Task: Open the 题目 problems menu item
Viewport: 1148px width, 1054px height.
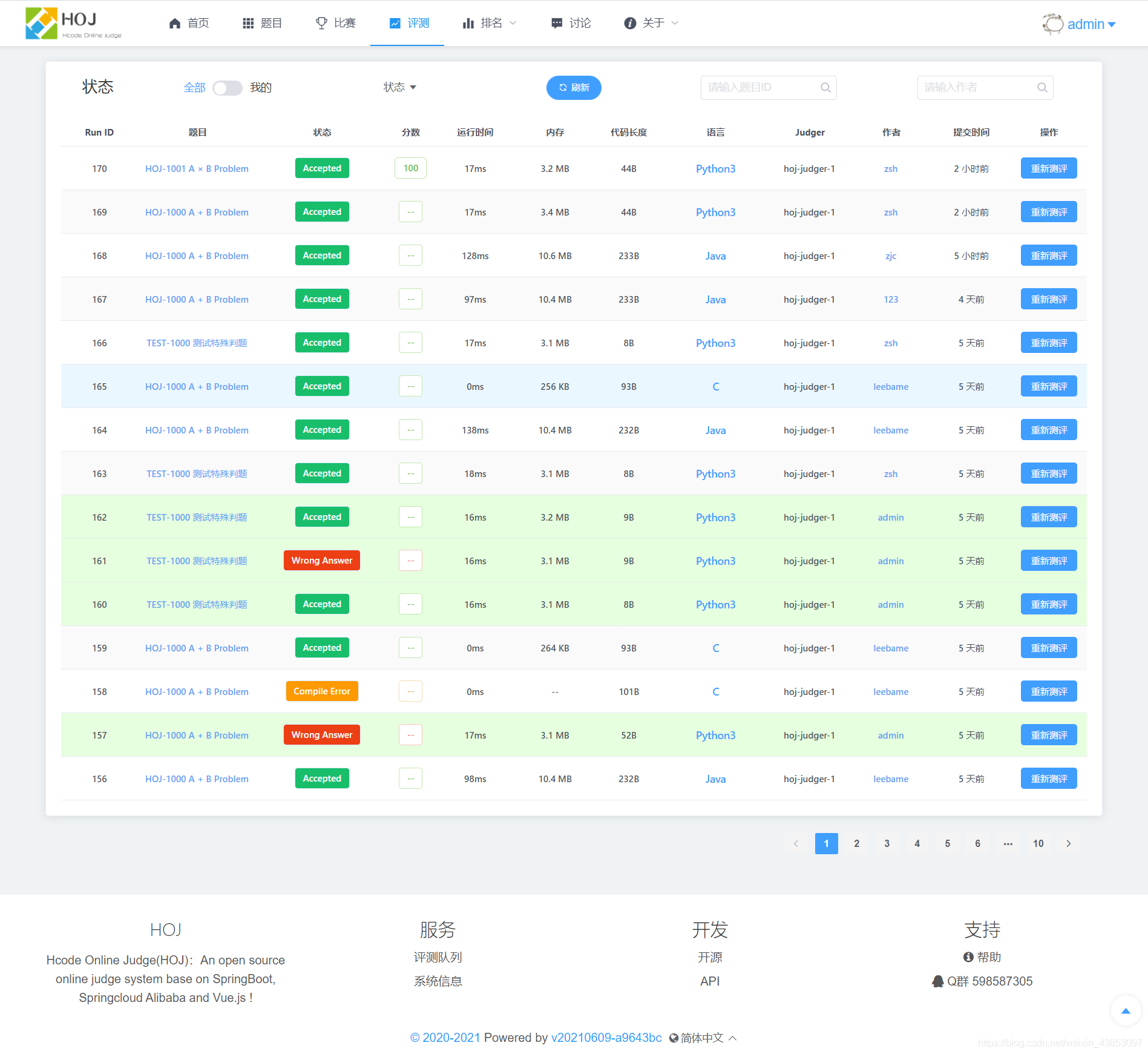Action: click(262, 23)
